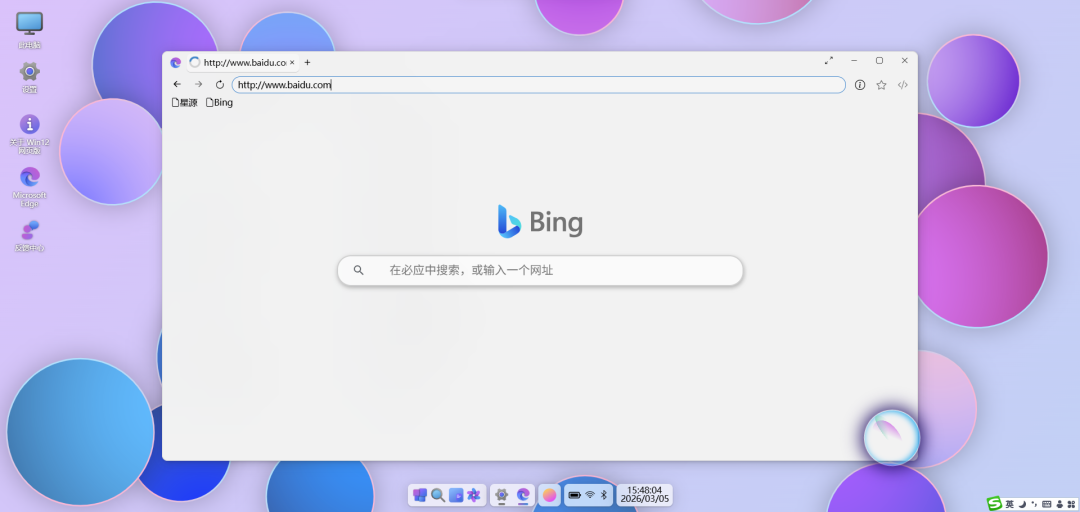Open the Start menu from taskbar
1080x512 pixels.
pos(419,495)
